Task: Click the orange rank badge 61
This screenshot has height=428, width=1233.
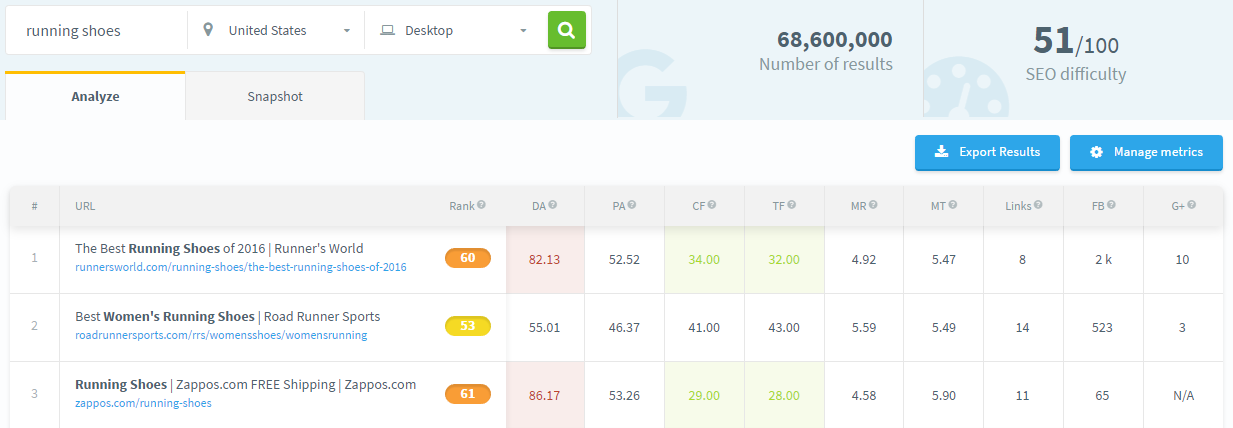Action: point(468,394)
